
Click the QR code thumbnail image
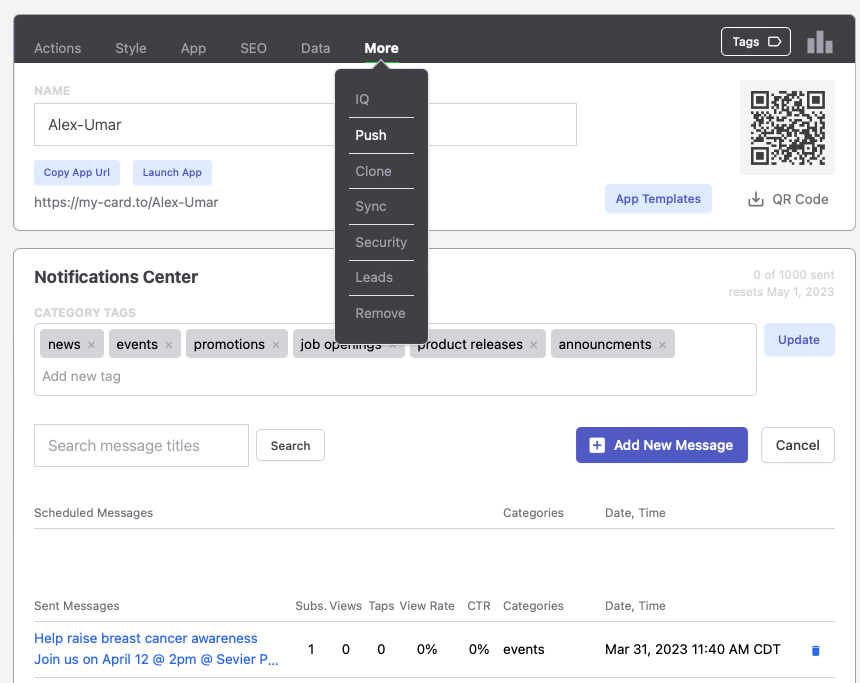pyautogui.click(x=787, y=127)
